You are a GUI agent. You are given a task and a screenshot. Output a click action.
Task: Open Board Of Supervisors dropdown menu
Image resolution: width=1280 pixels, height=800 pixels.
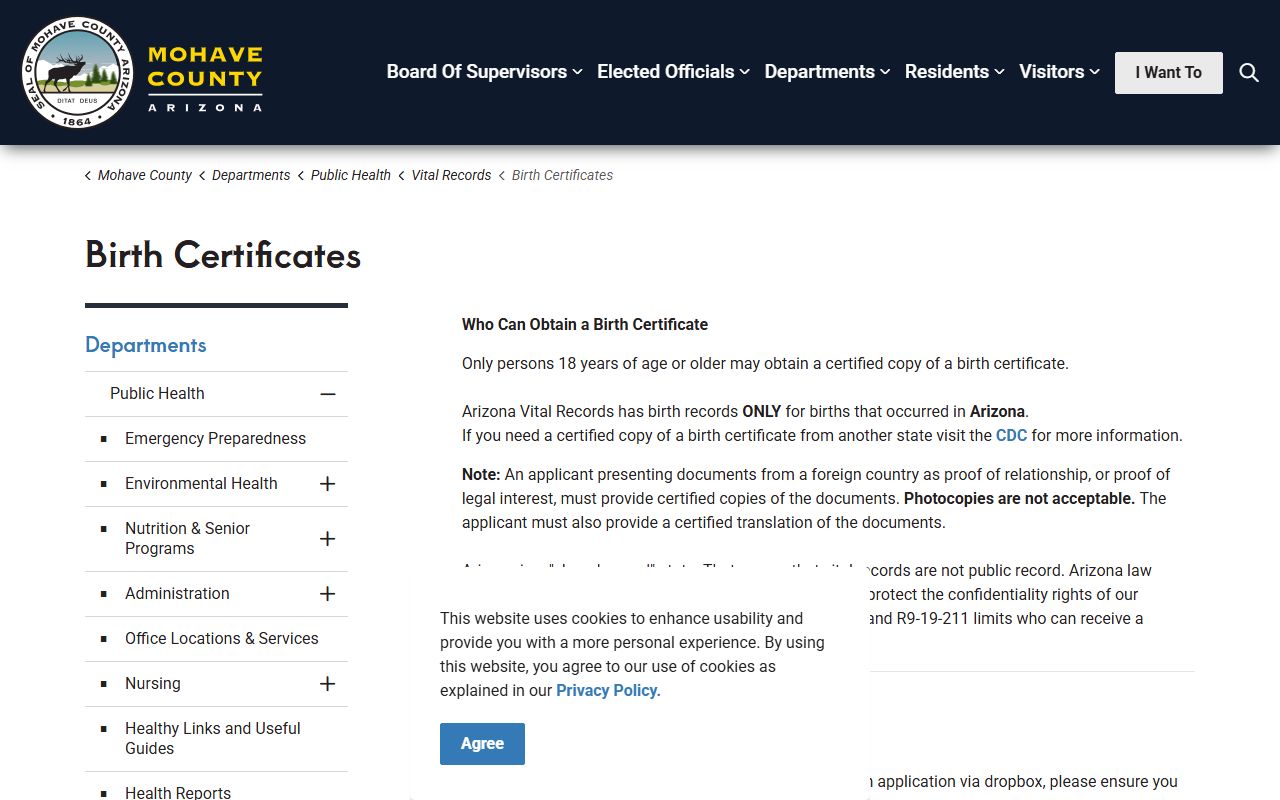pyautogui.click(x=485, y=72)
